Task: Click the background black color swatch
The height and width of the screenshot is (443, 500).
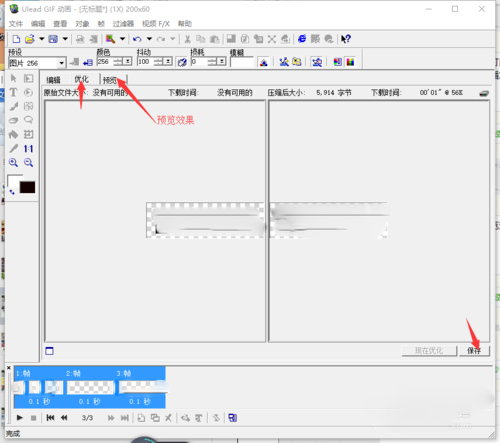Action: 27,187
